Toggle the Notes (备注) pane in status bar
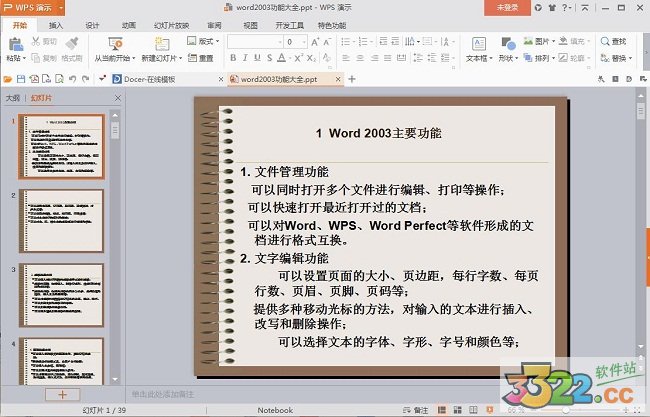The image size is (650, 417). 415,410
